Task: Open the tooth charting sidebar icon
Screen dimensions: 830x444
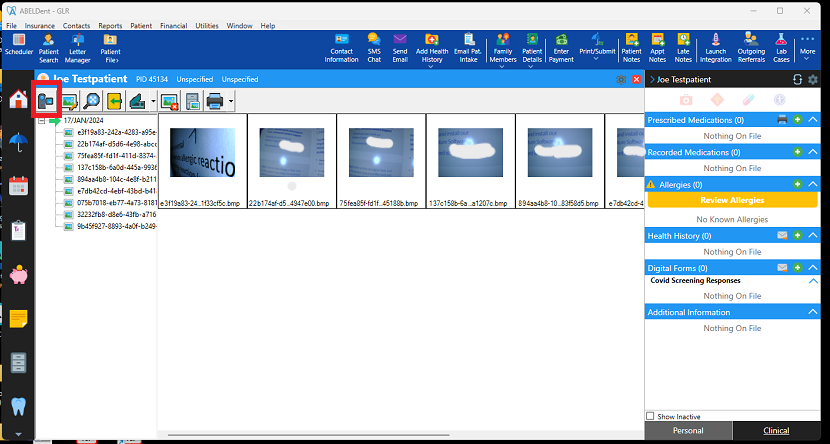Action: click(18, 407)
